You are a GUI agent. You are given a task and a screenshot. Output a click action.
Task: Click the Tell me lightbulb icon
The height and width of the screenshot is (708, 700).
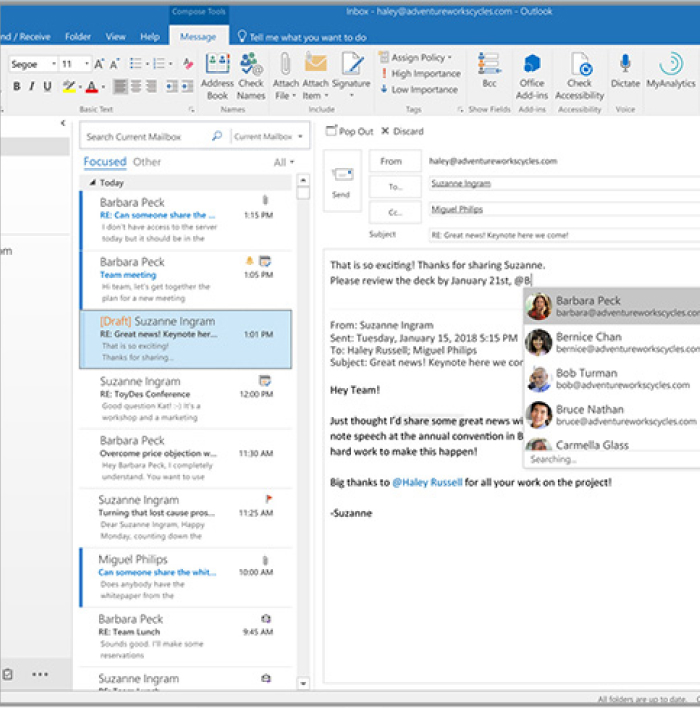point(242,36)
